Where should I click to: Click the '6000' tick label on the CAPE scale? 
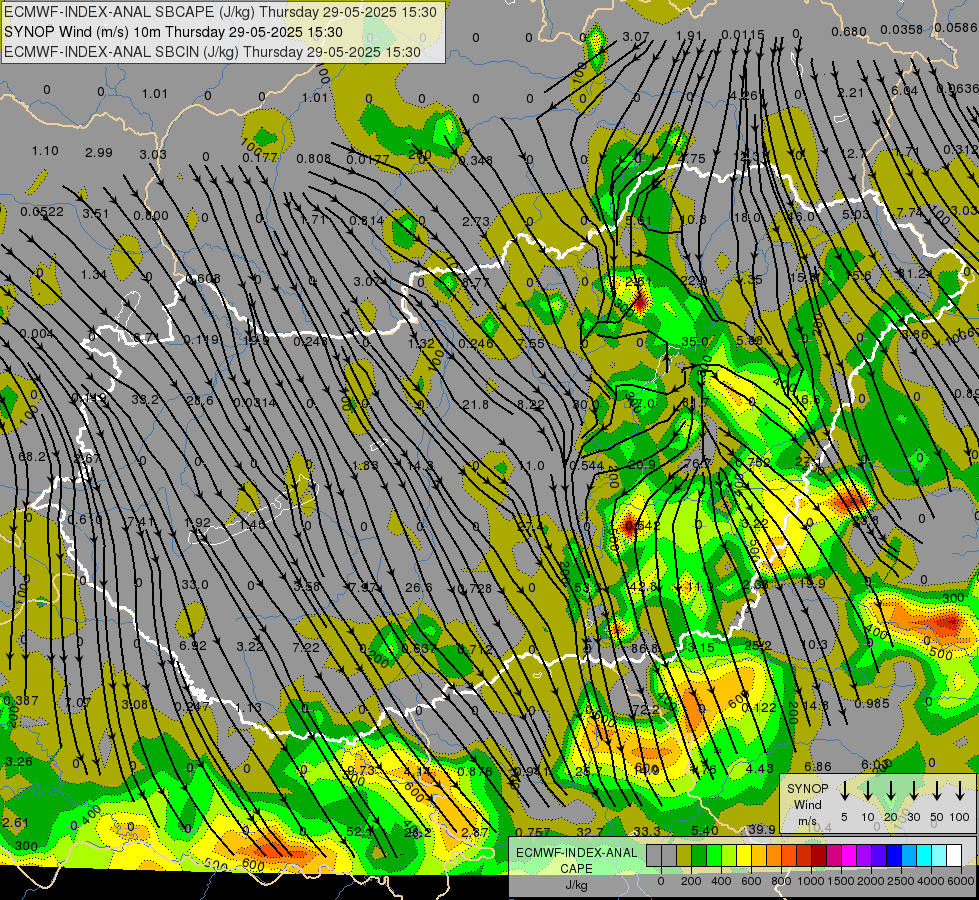click(x=960, y=881)
